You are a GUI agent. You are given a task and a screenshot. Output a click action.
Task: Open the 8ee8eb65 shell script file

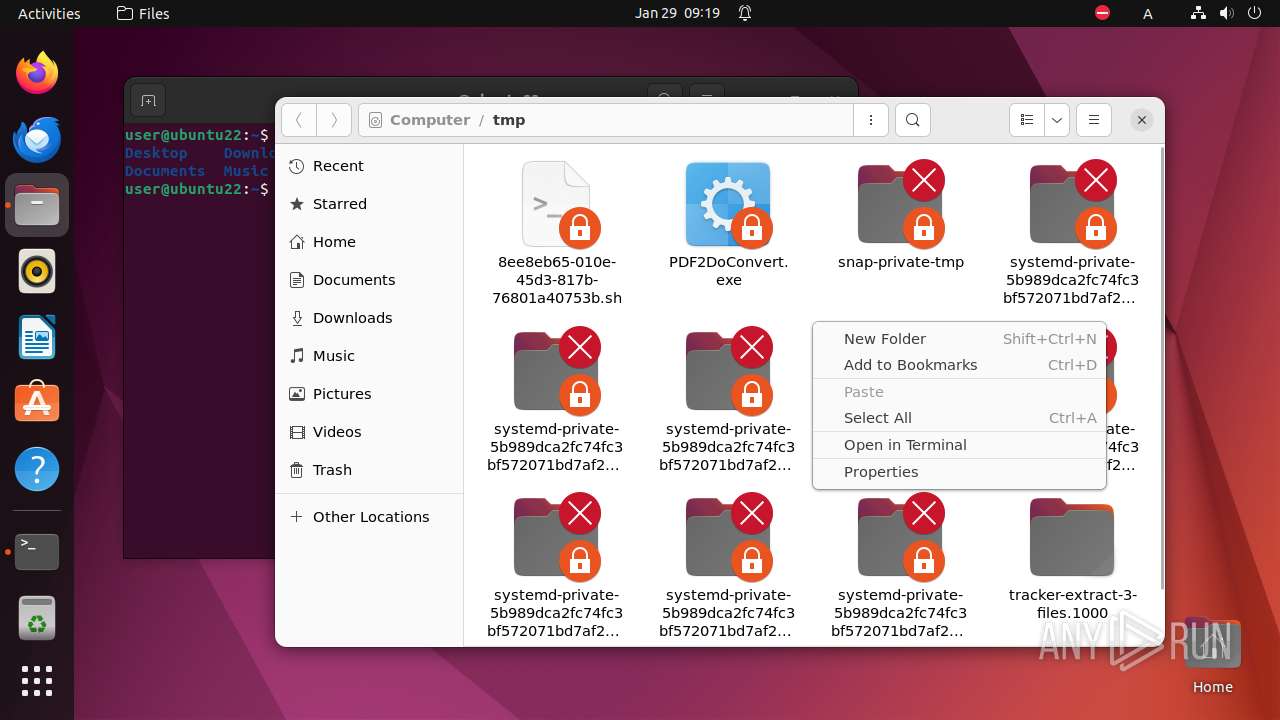tap(557, 232)
